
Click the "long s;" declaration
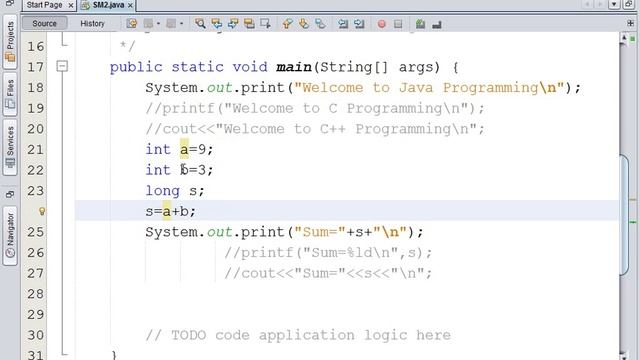(175, 191)
